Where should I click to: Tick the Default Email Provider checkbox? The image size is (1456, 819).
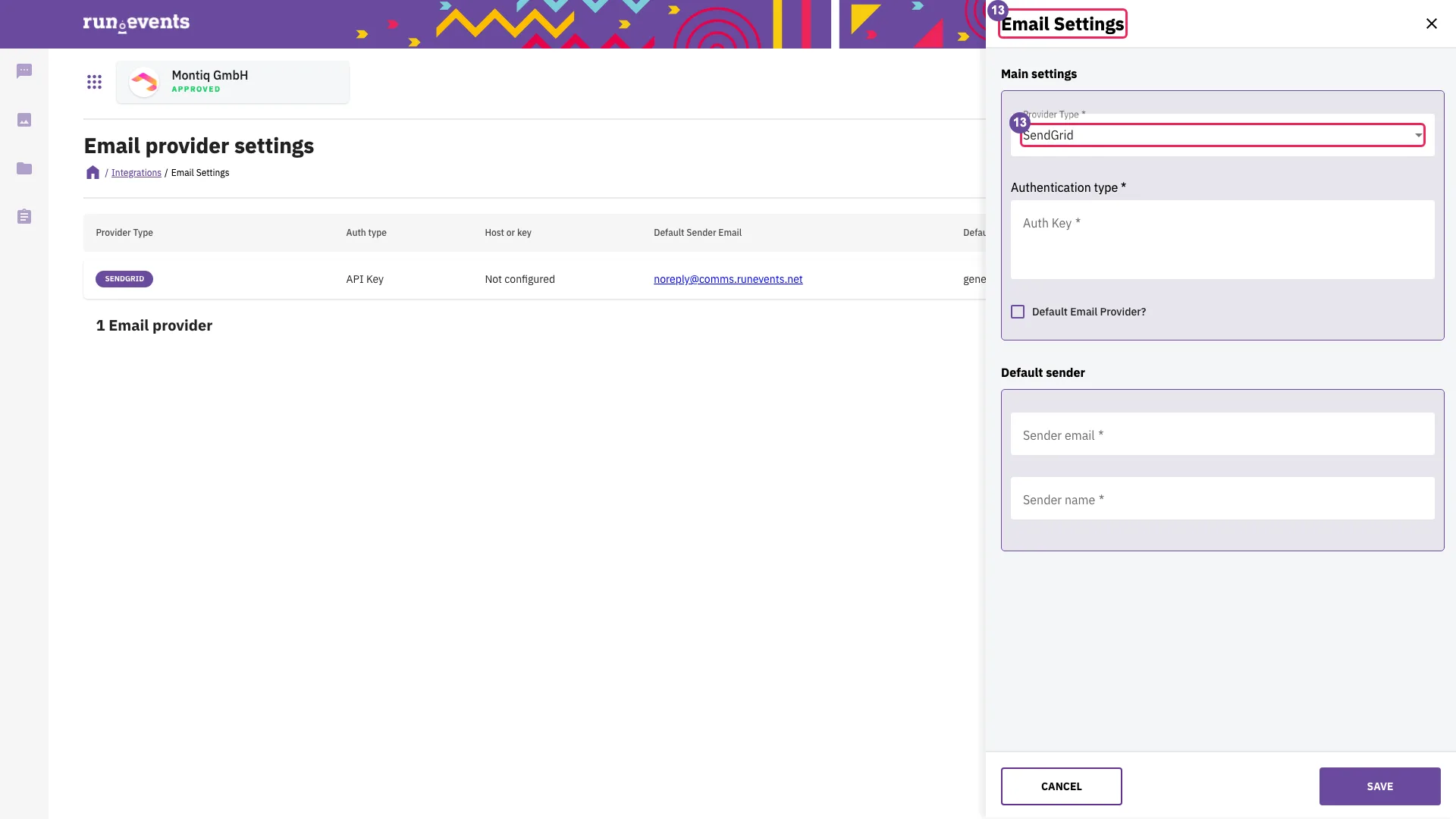[x=1018, y=312]
